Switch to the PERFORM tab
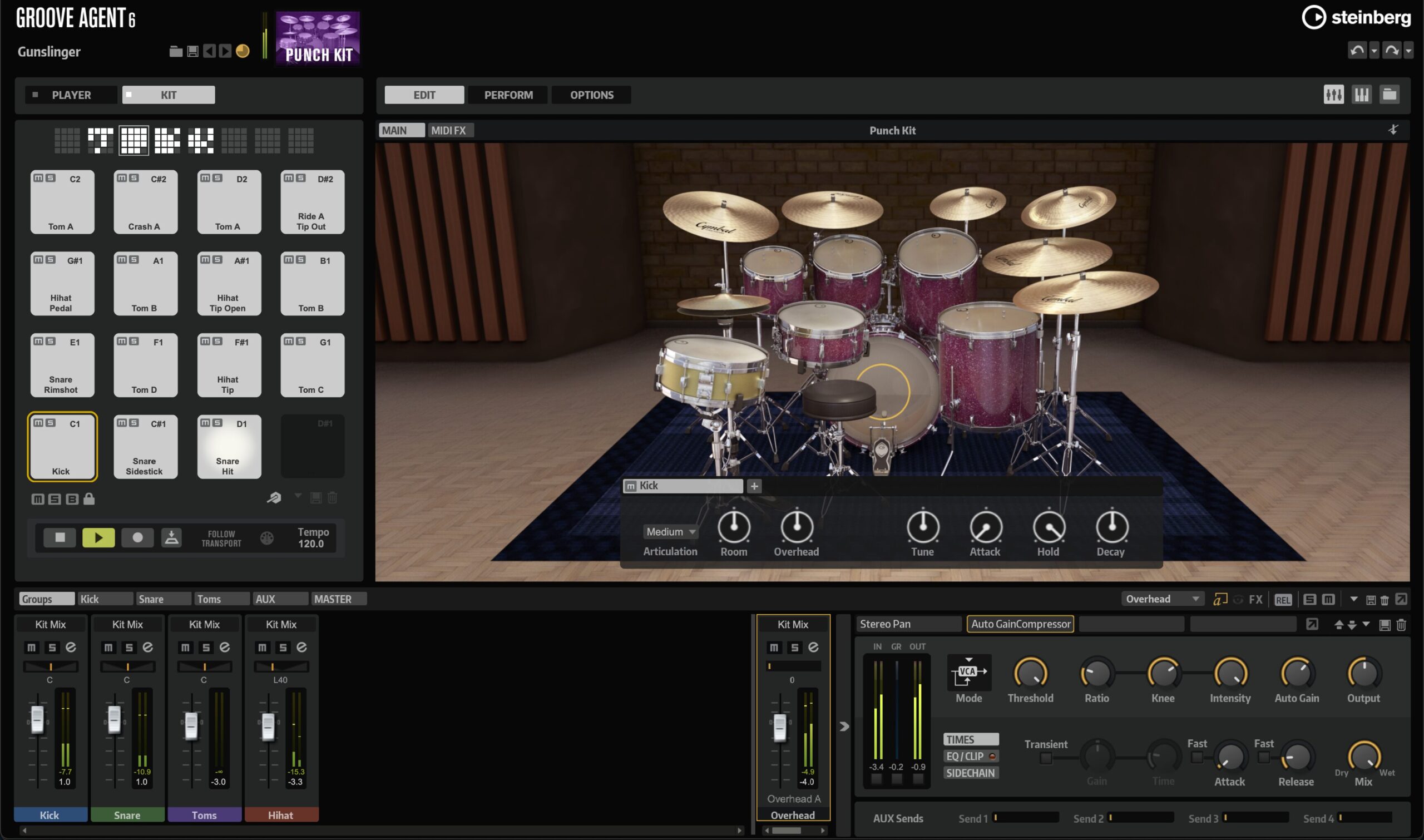Image resolution: width=1424 pixels, height=840 pixels. tap(508, 95)
